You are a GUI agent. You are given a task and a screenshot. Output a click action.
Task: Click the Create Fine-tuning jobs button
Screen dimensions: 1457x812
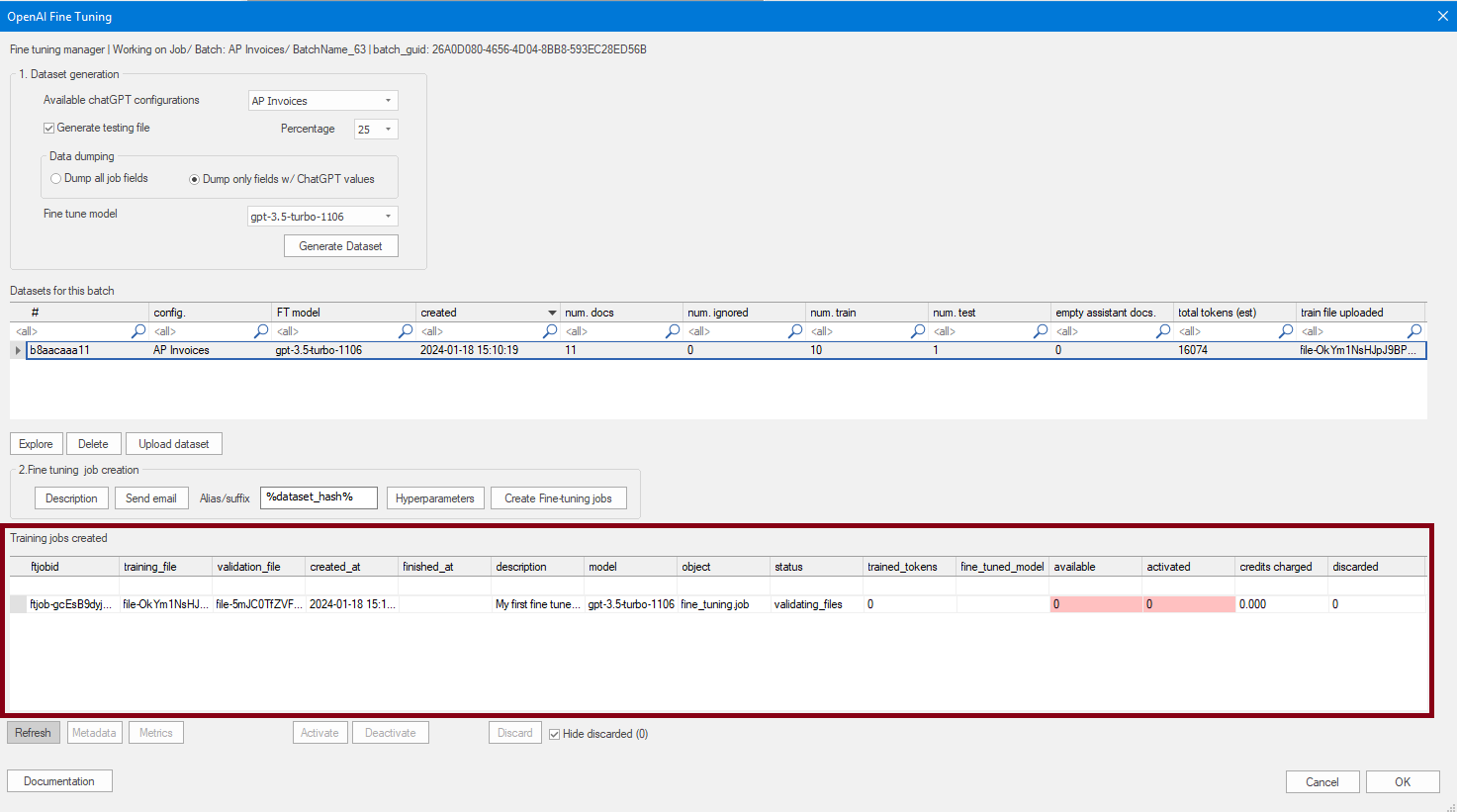(558, 498)
